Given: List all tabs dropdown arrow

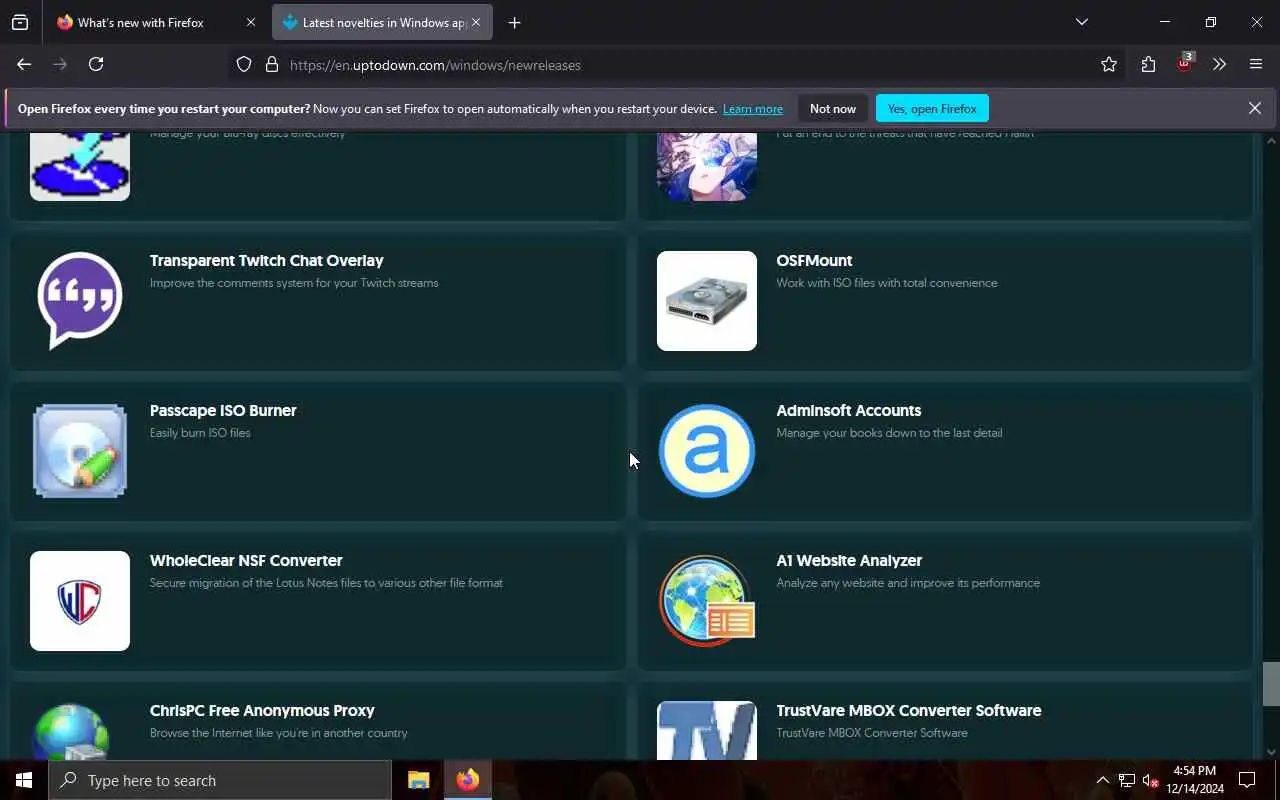Looking at the screenshot, I should pos(1081,22).
